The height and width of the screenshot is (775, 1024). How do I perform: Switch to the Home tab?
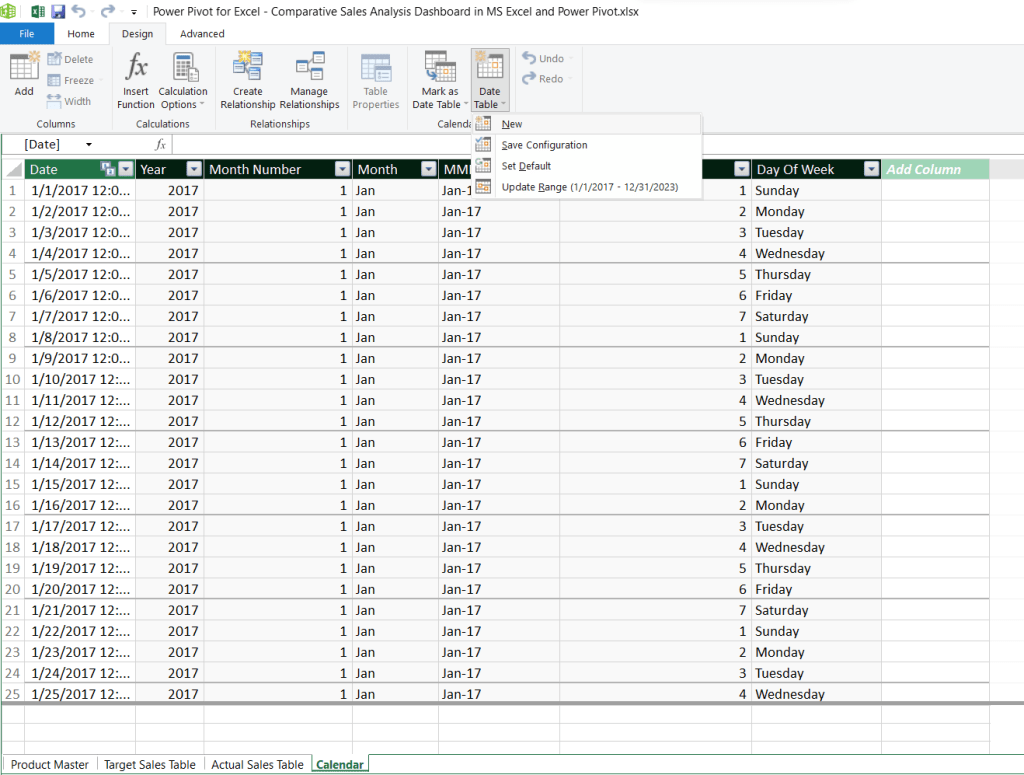pyautogui.click(x=81, y=33)
